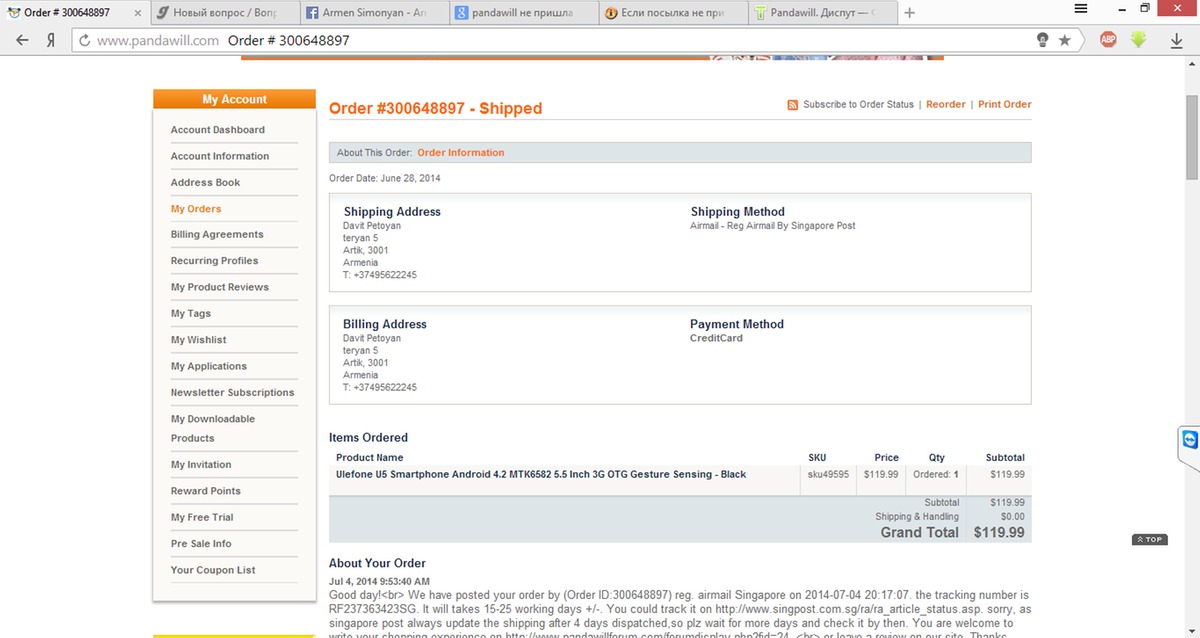Switch to the pandawill не пришла tab
Image resolution: width=1200 pixels, height=638 pixels.
pyautogui.click(x=522, y=13)
